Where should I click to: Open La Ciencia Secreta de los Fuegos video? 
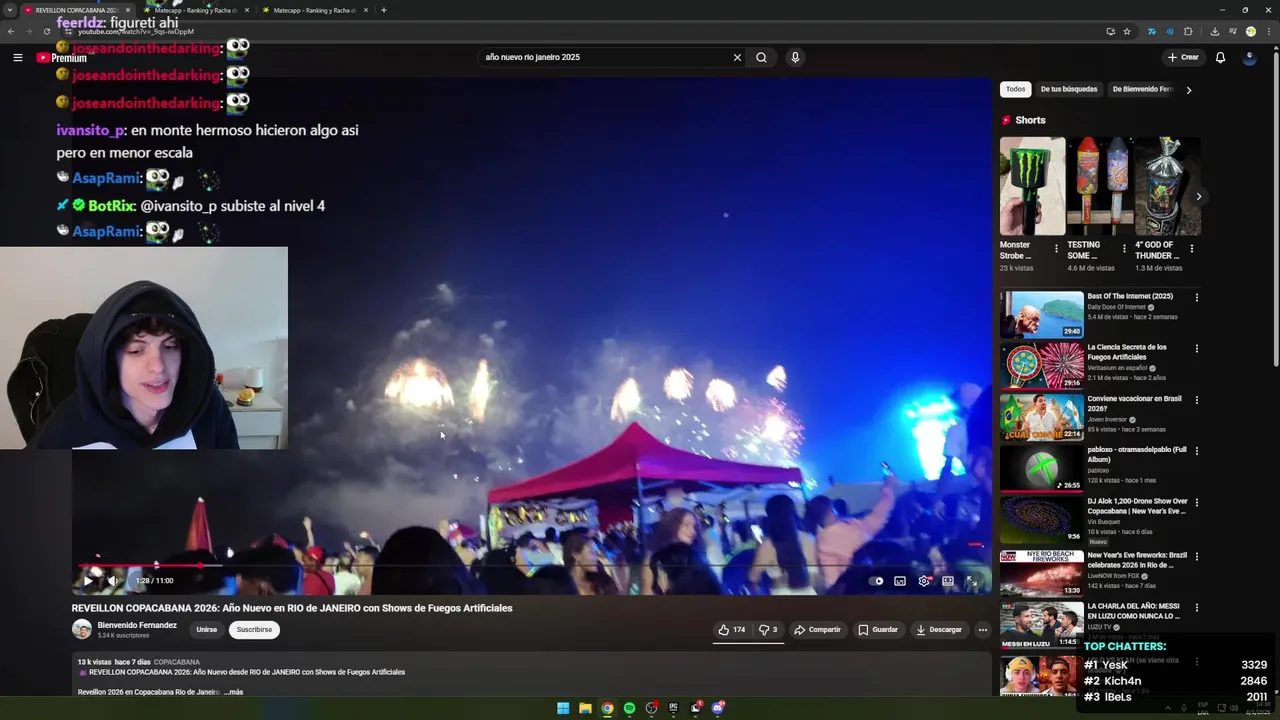pos(1041,366)
